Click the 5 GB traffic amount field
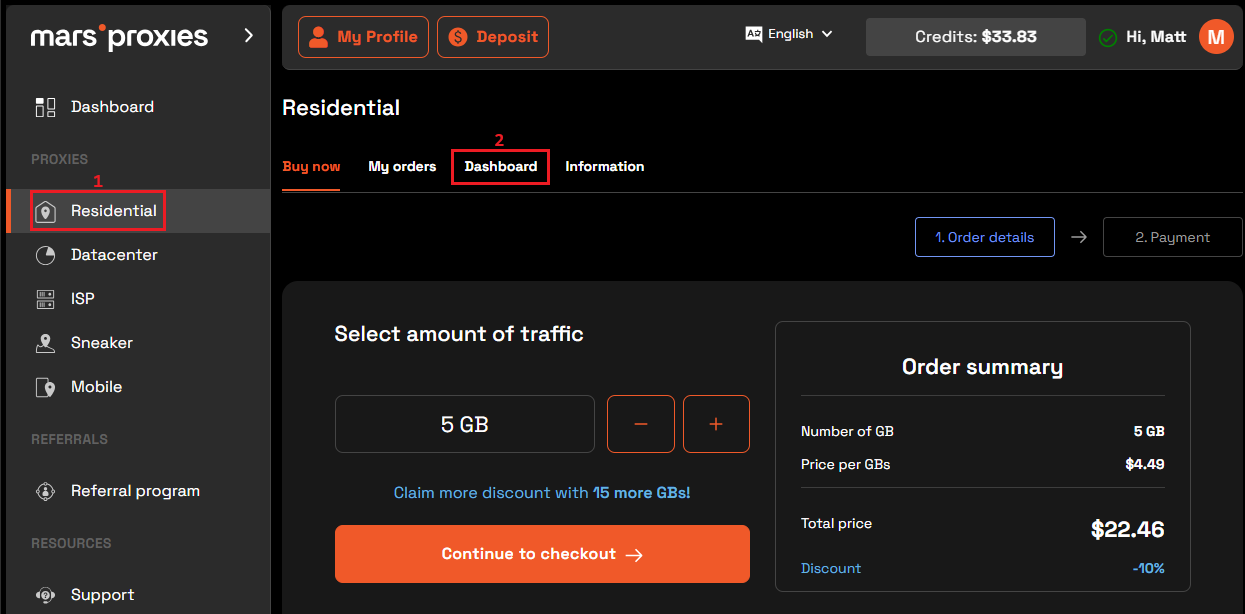 pos(464,424)
